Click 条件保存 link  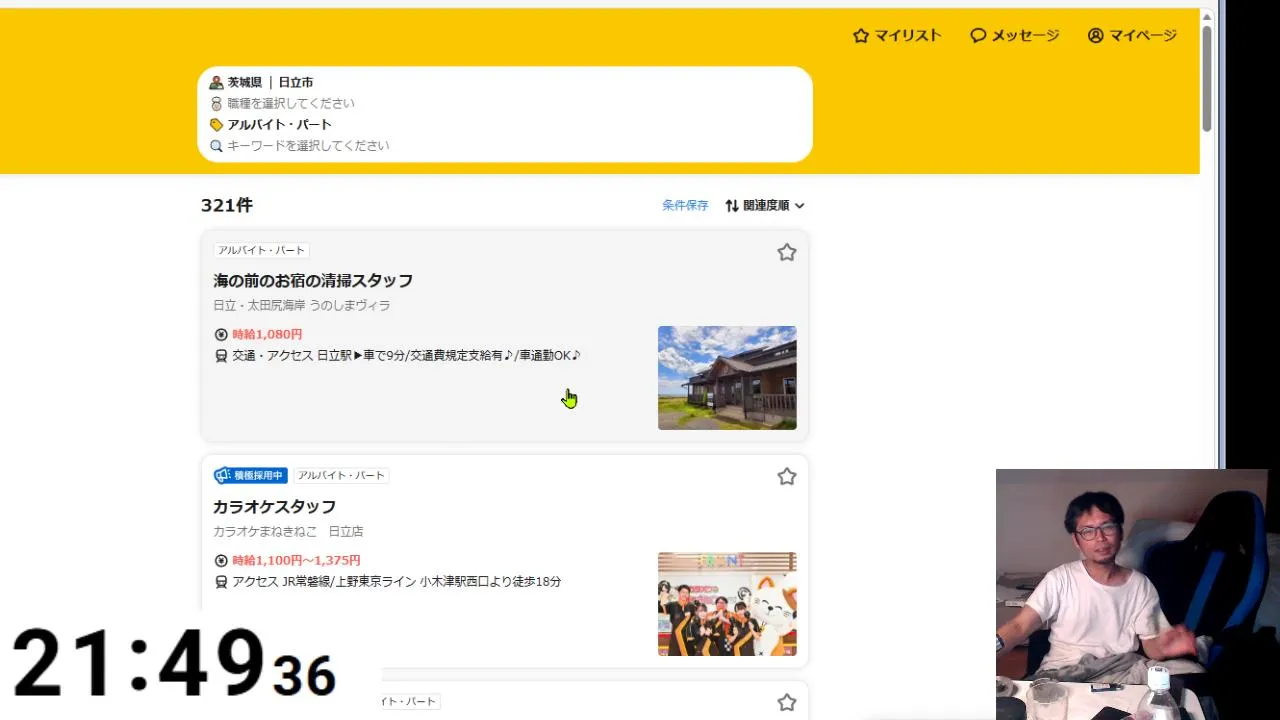(x=685, y=205)
